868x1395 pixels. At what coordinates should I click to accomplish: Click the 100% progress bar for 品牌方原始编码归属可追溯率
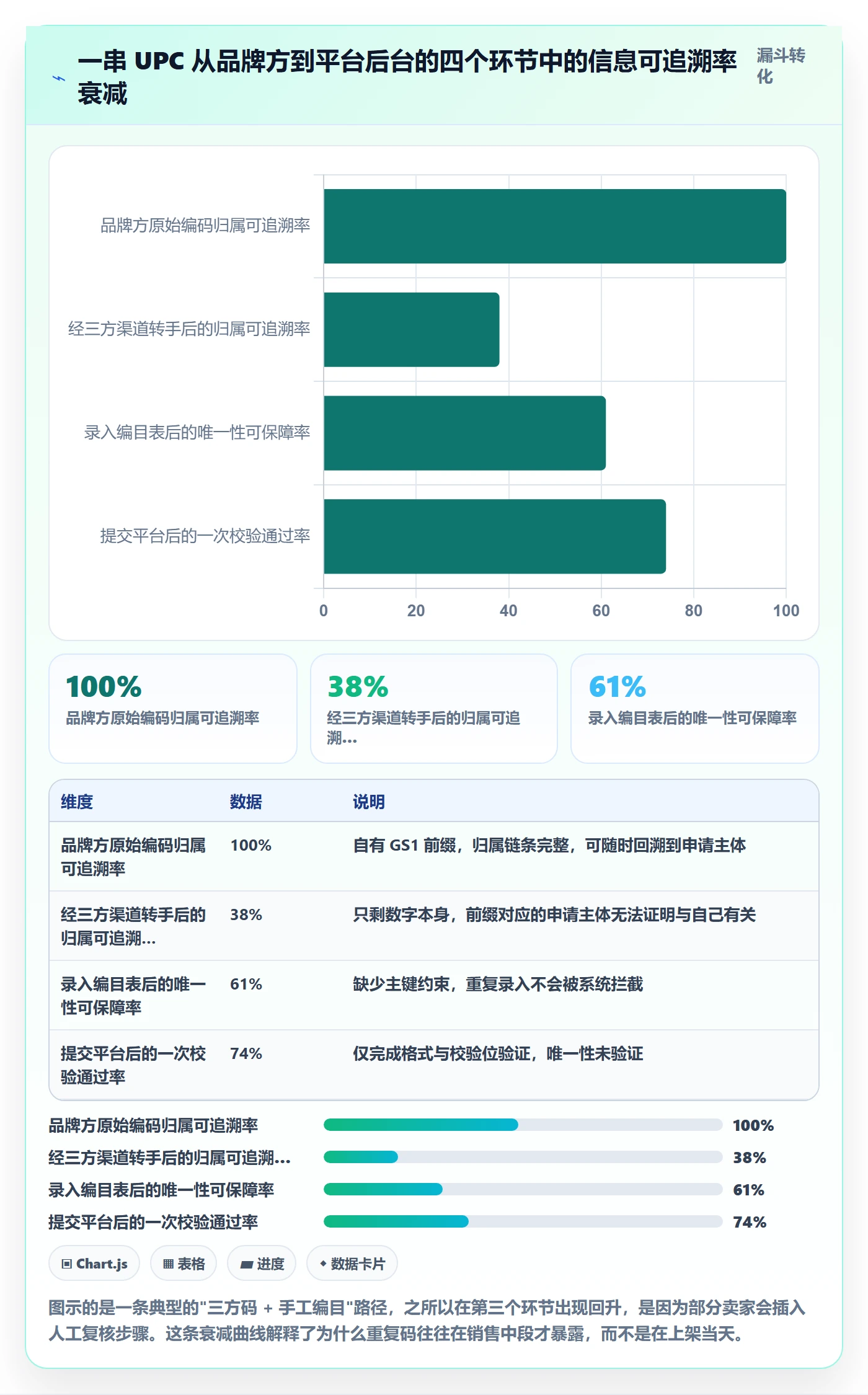[523, 1125]
